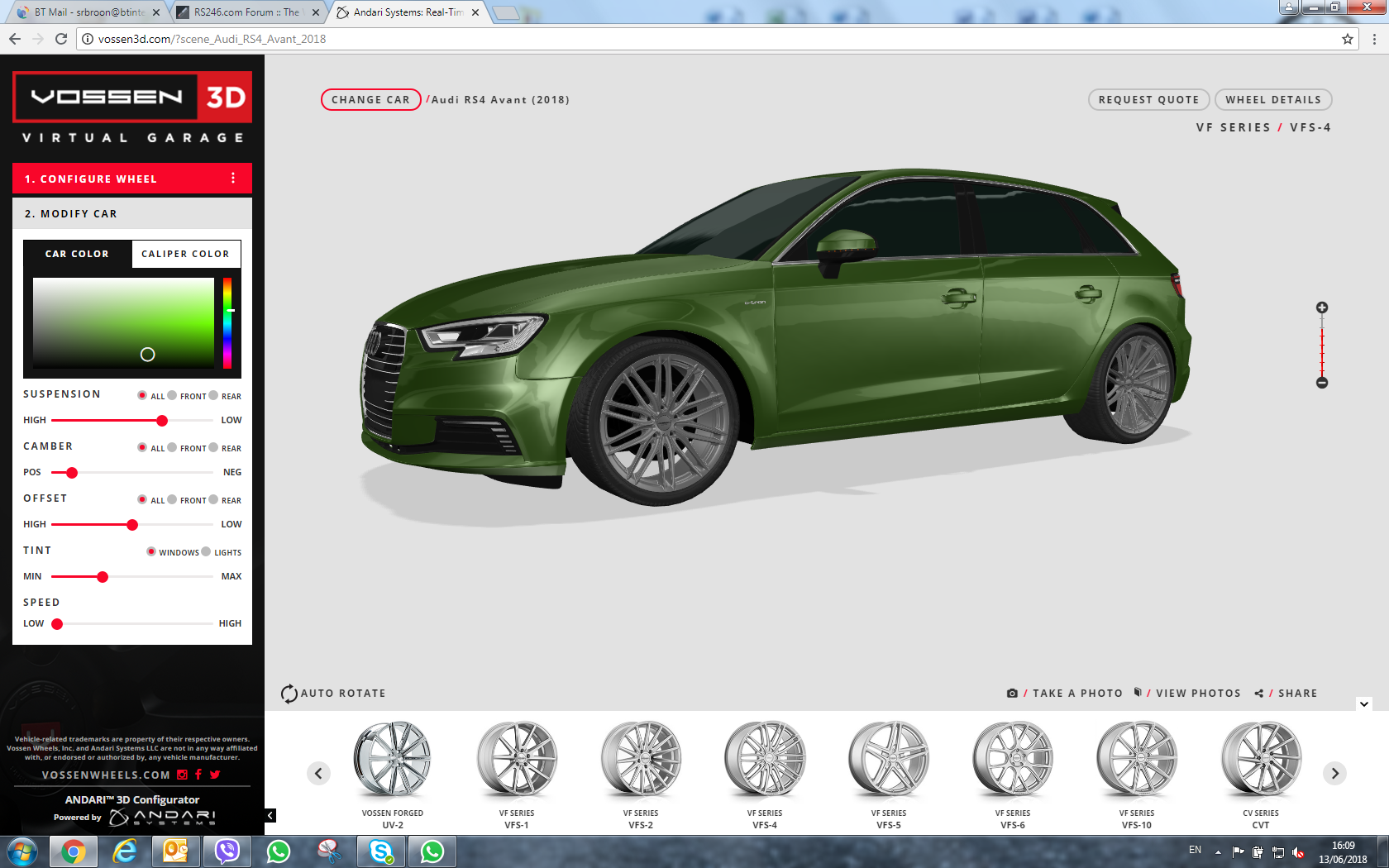Screen dimensions: 1389x868
Task: Bookmark page with star icon
Action: tap(1348, 39)
